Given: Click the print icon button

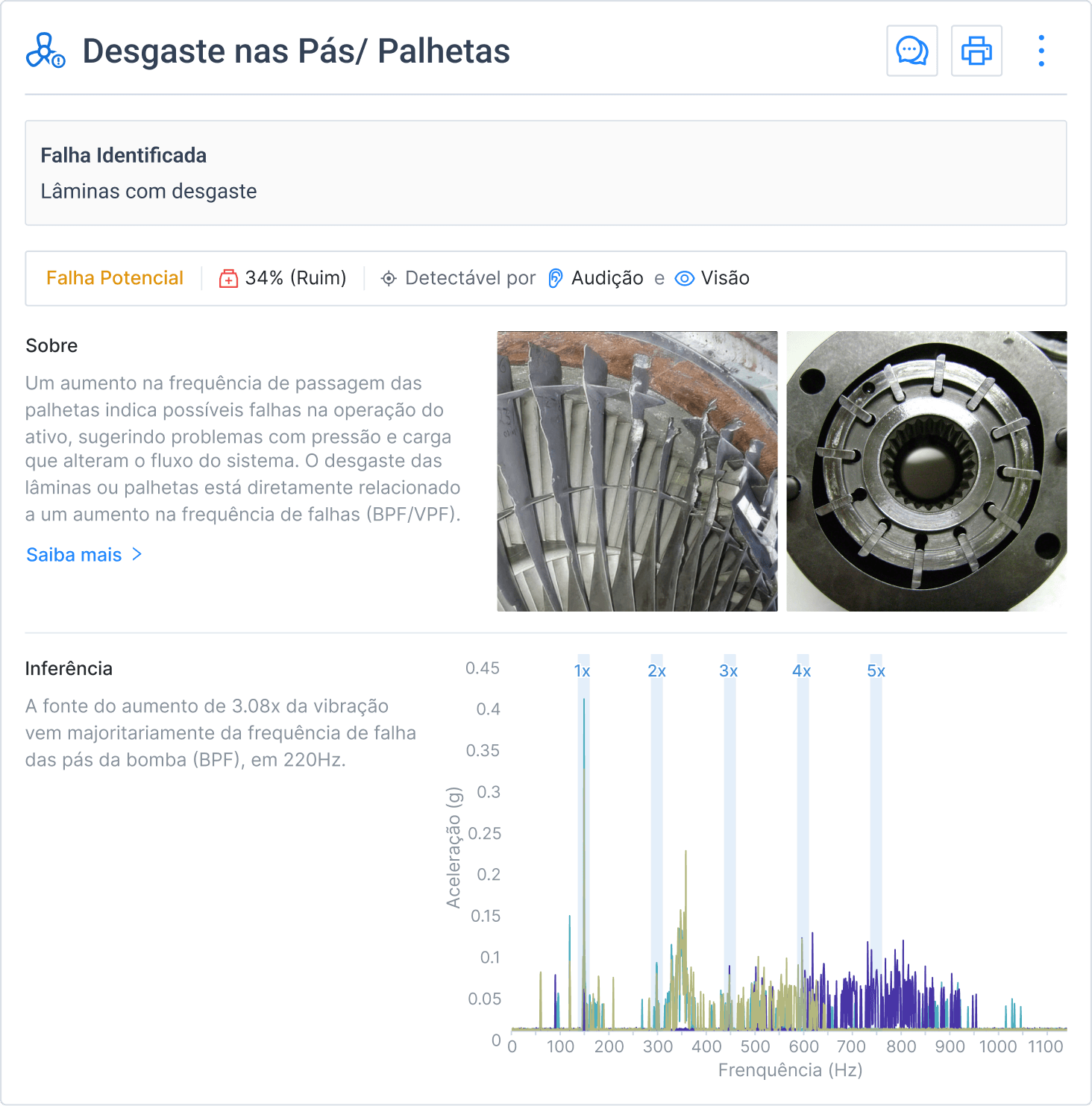Looking at the screenshot, I should [976, 51].
